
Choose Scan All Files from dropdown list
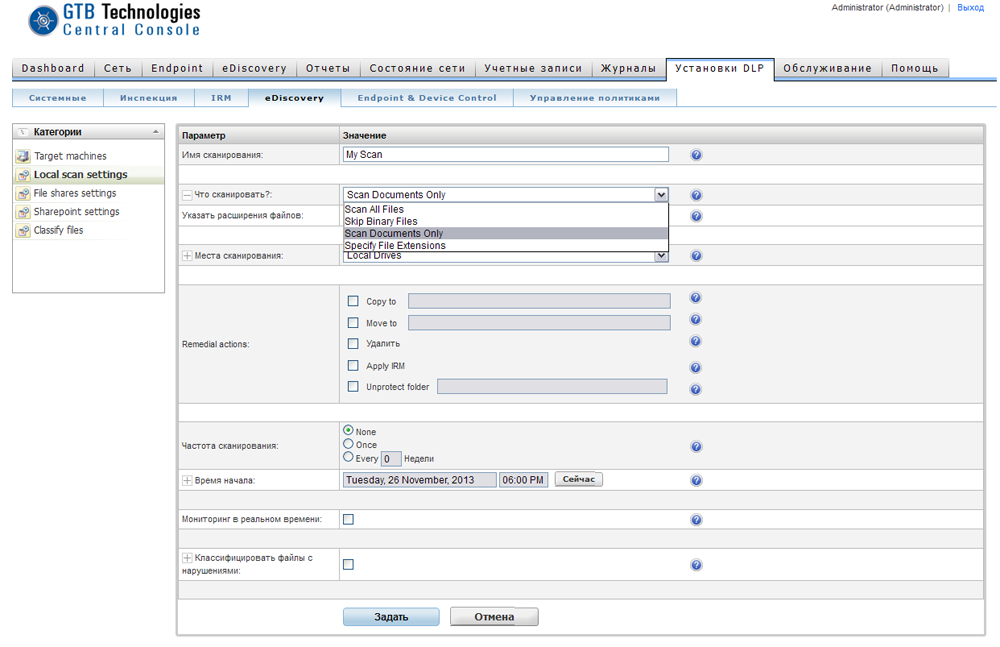click(x=374, y=209)
